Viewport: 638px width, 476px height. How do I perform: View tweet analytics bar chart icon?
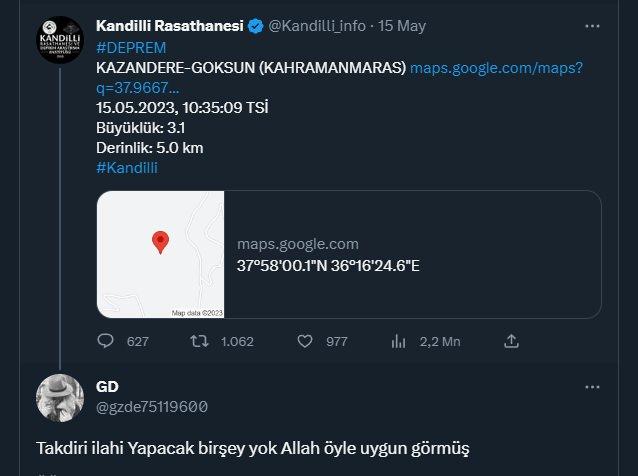point(398,341)
